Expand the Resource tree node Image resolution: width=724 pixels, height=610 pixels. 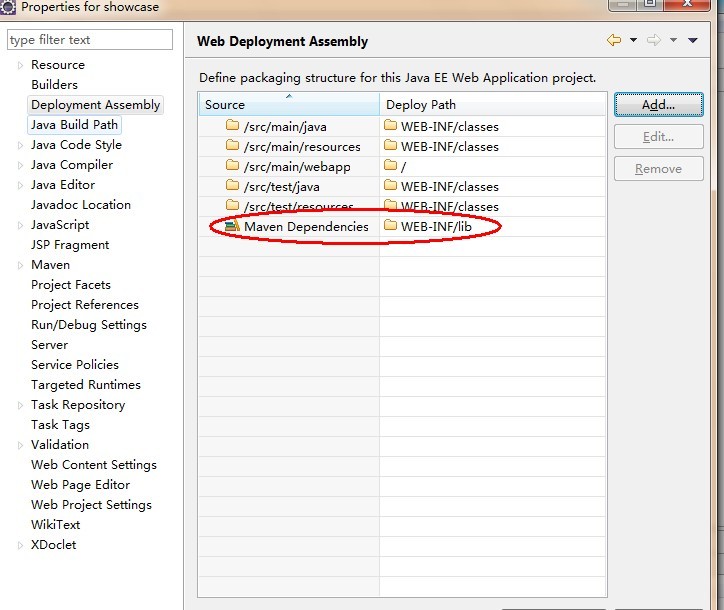pyautogui.click(x=20, y=65)
